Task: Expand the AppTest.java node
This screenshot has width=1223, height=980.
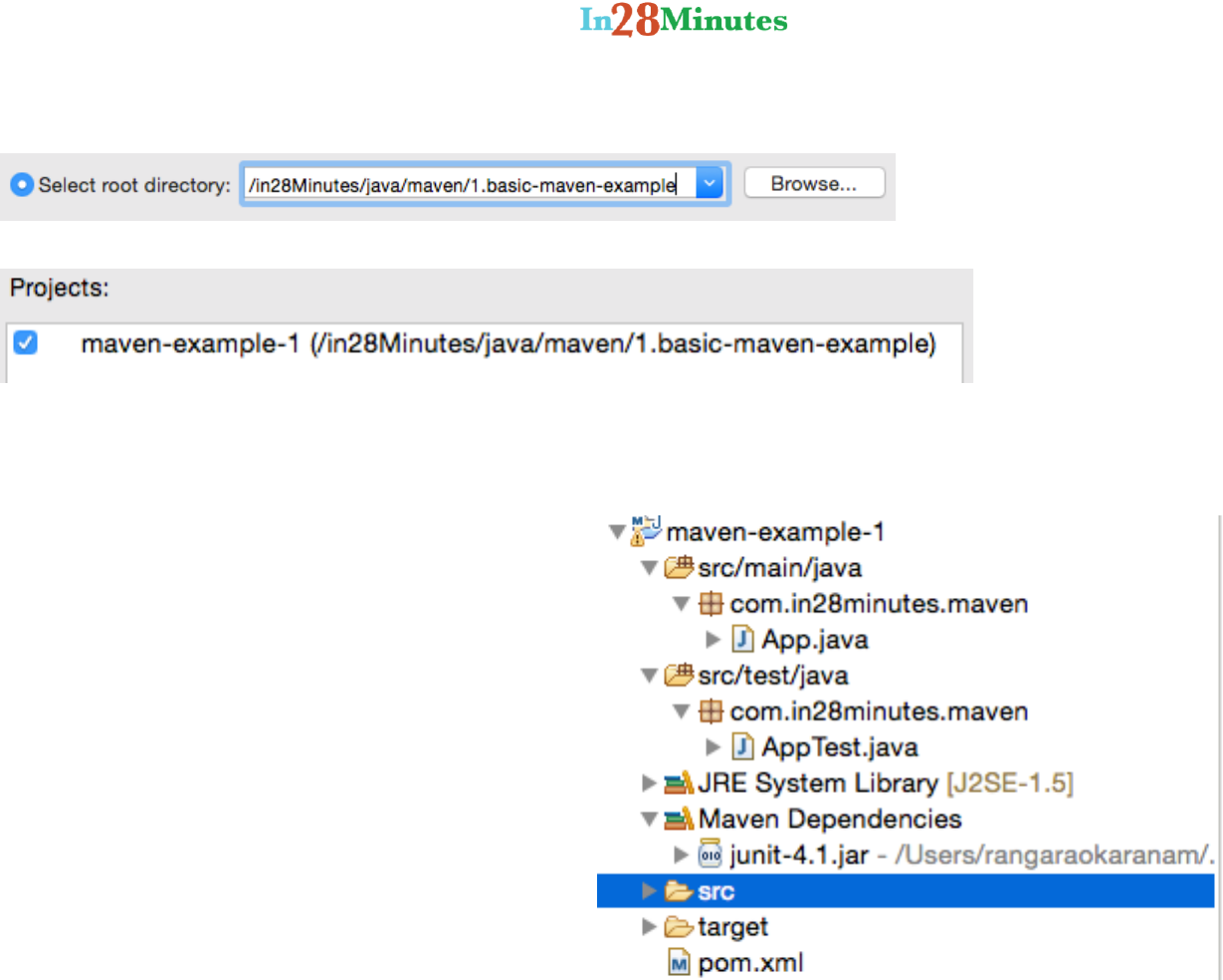Action: (713, 747)
